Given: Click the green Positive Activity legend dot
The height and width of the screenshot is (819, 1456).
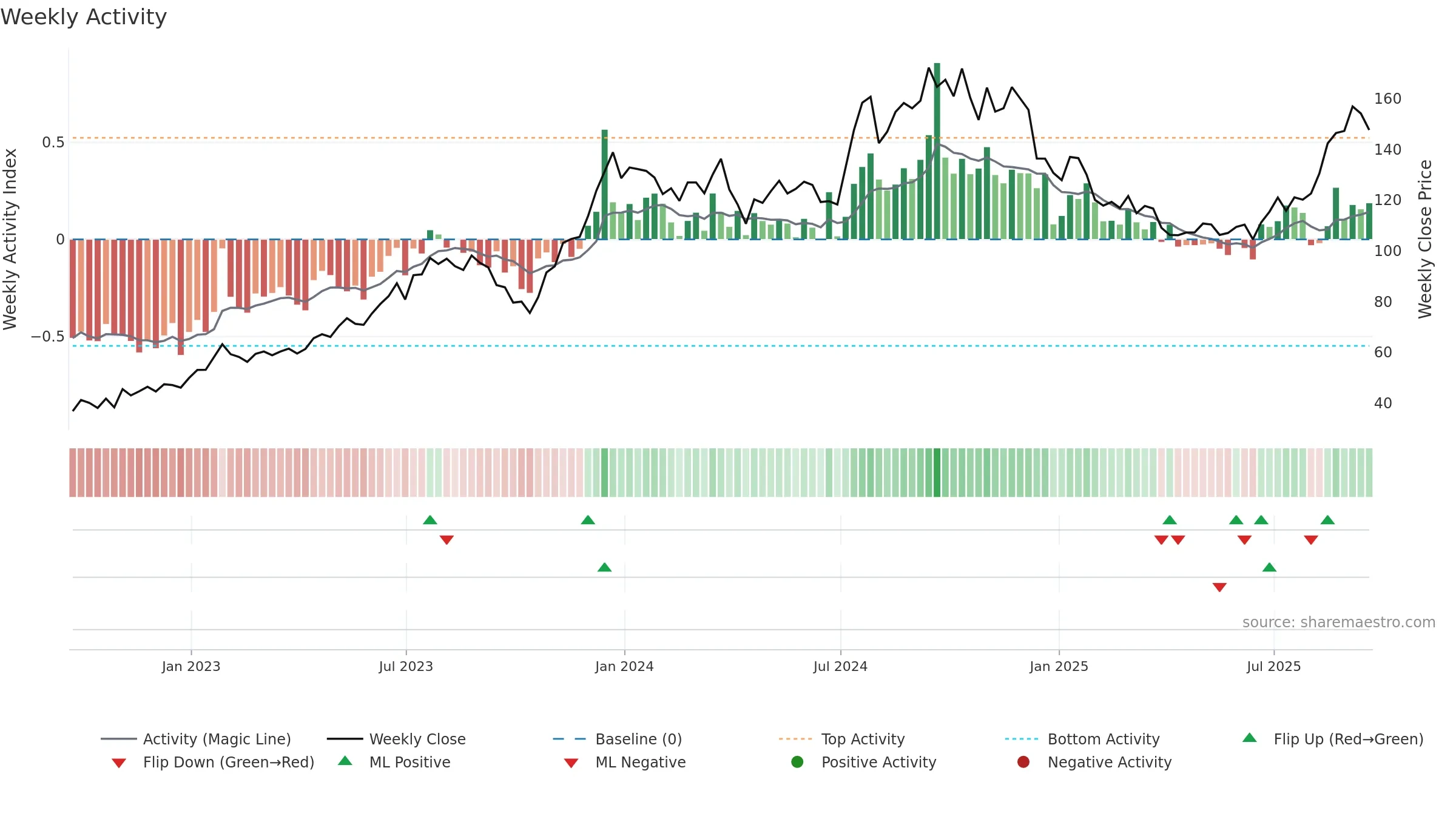Looking at the screenshot, I should pyautogui.click(x=798, y=762).
